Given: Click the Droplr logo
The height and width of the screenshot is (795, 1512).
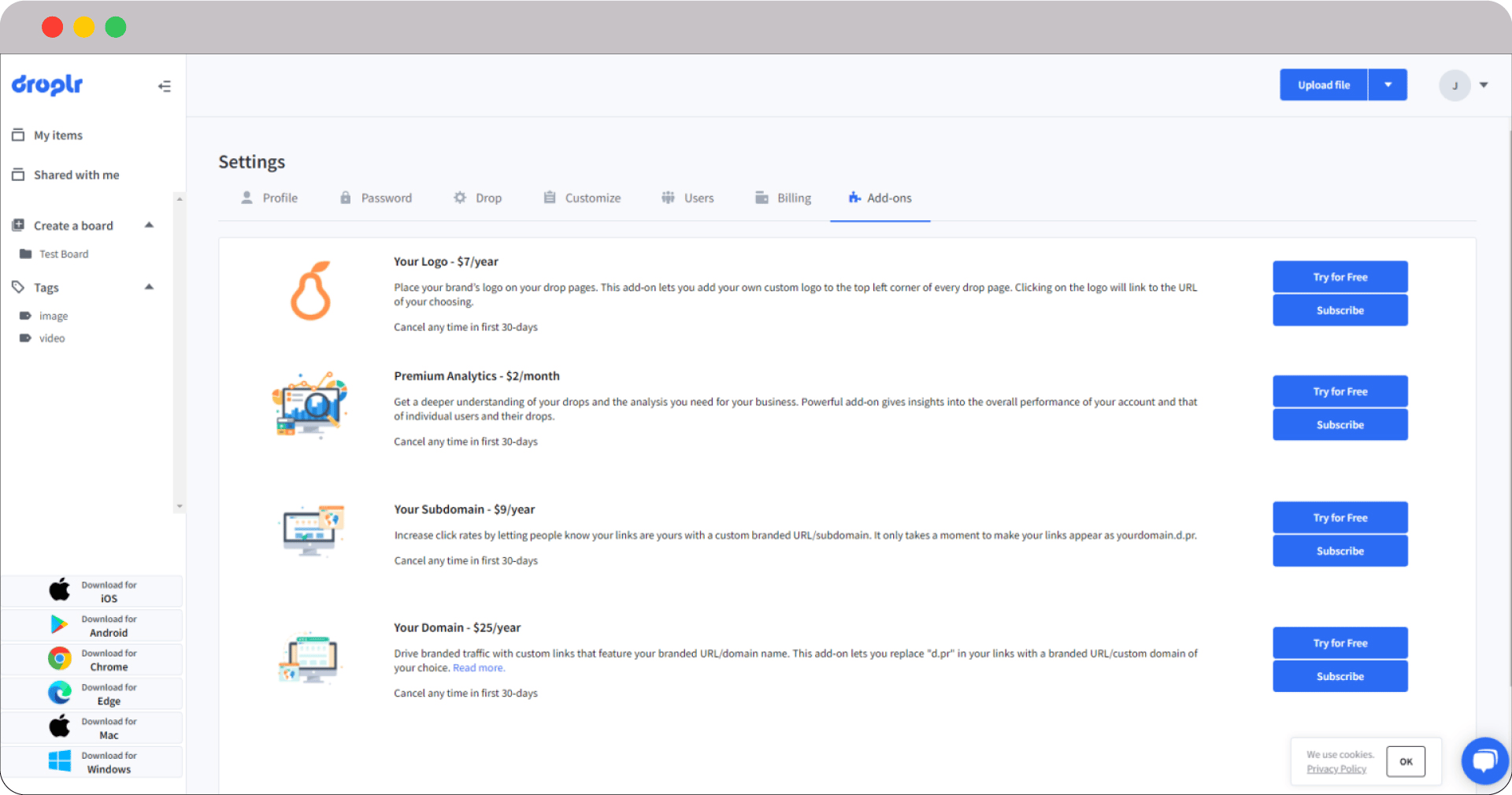Looking at the screenshot, I should 47,84.
